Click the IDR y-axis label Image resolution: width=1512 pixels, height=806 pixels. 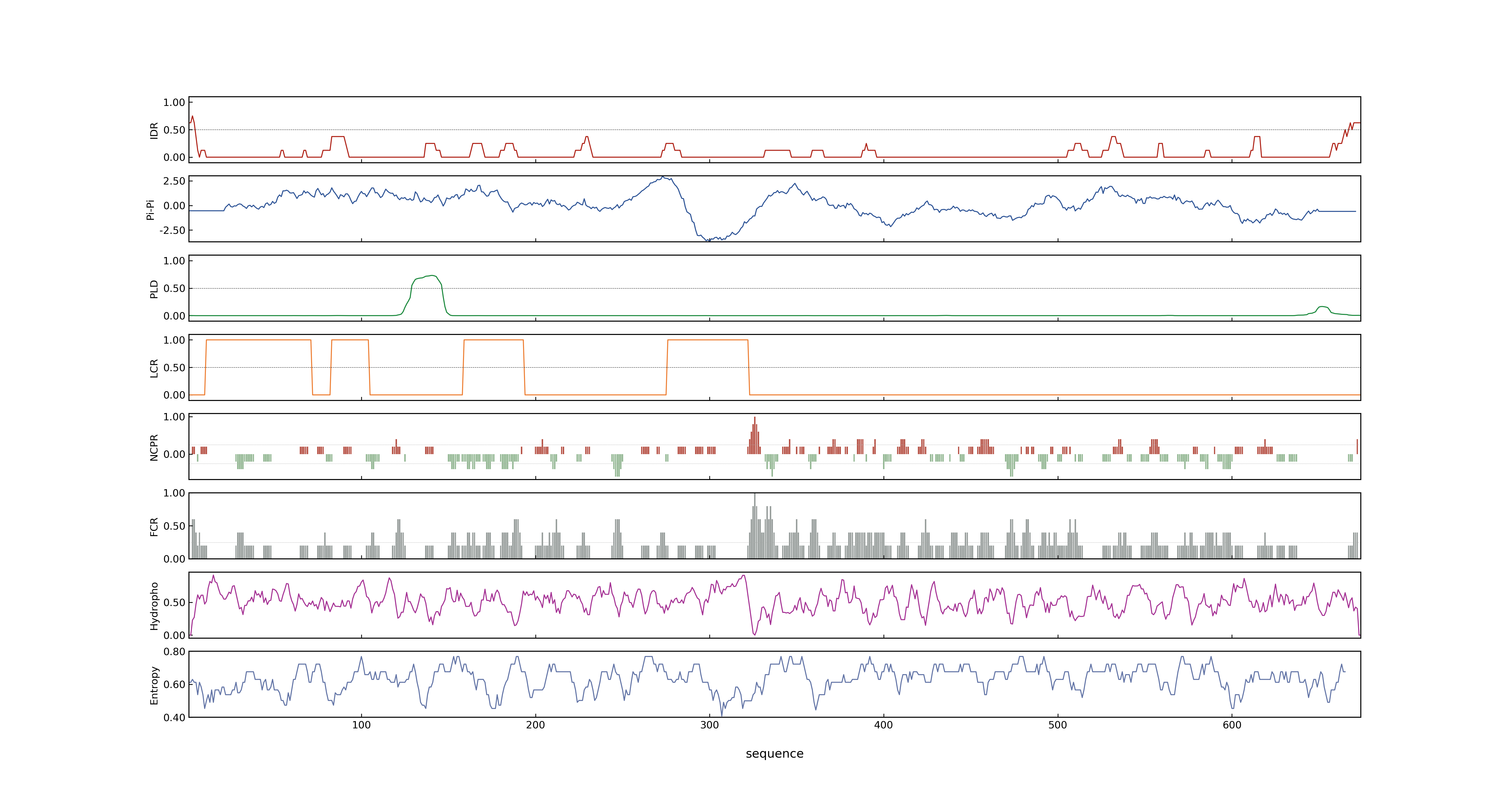(154, 130)
